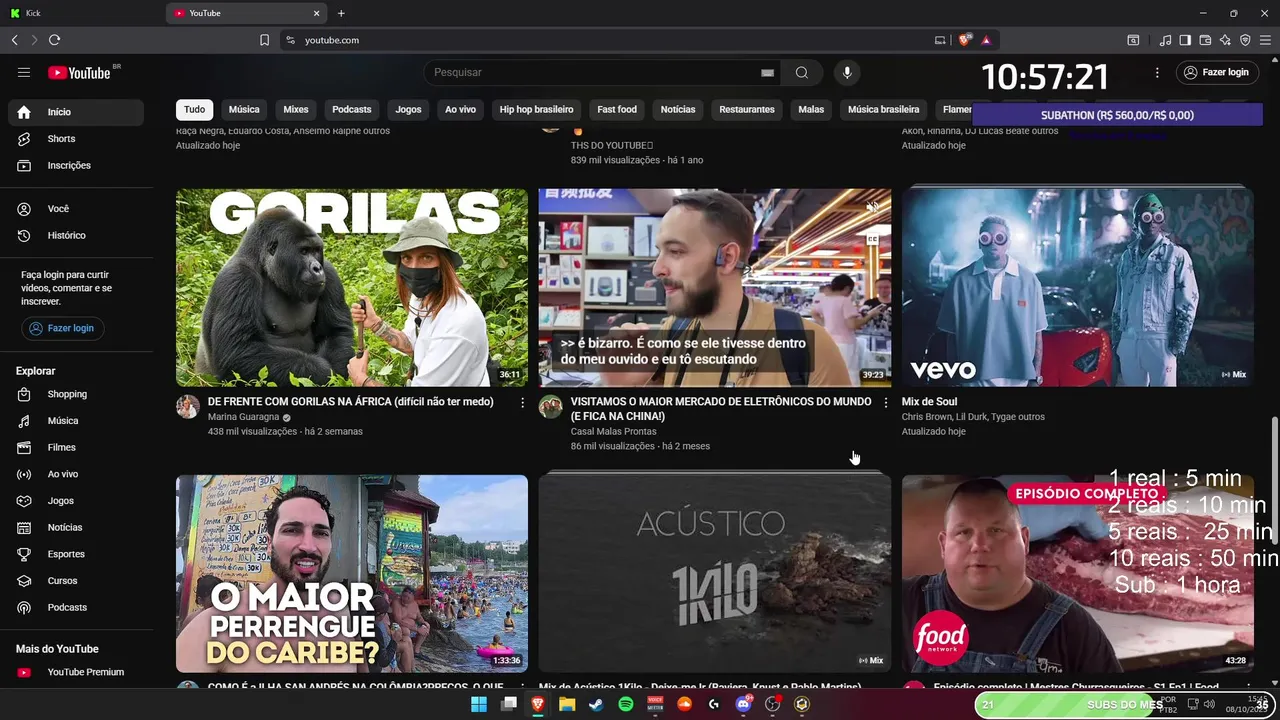Image resolution: width=1280 pixels, height=720 pixels.
Task: Open DE FRENTE COM GORILAS video title
Action: [350, 402]
